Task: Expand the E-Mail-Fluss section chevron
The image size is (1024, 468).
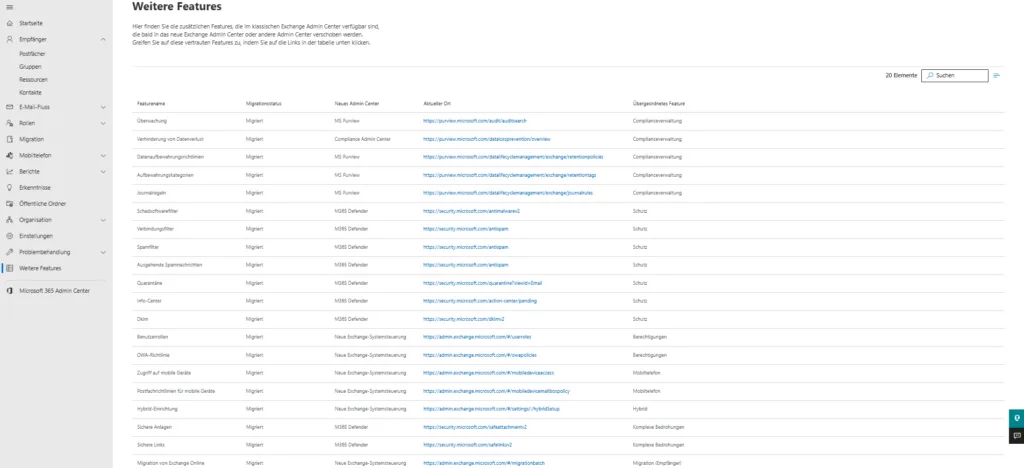Action: [104, 107]
